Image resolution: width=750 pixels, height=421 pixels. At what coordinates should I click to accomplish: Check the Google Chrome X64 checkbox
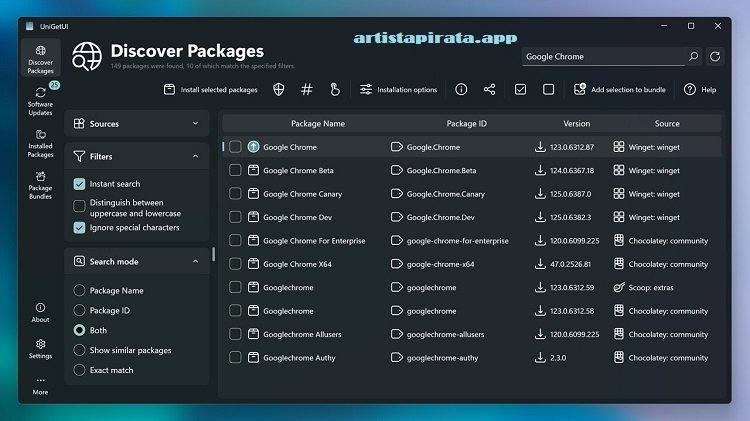click(x=235, y=264)
